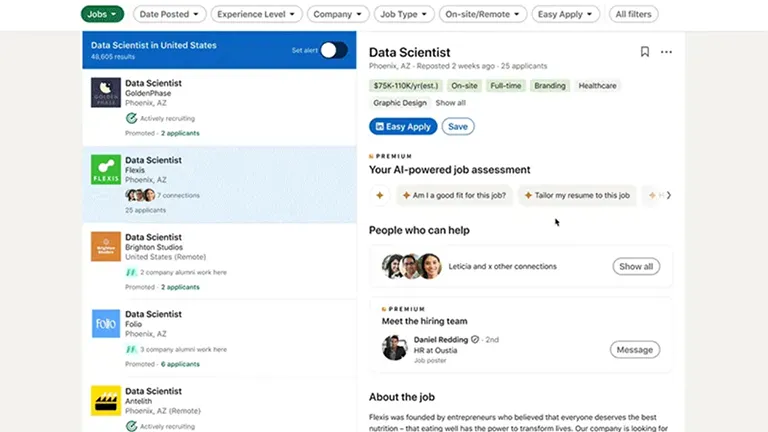
Task: Click '2 applicants' under Brighton Studios
Action: coord(180,287)
